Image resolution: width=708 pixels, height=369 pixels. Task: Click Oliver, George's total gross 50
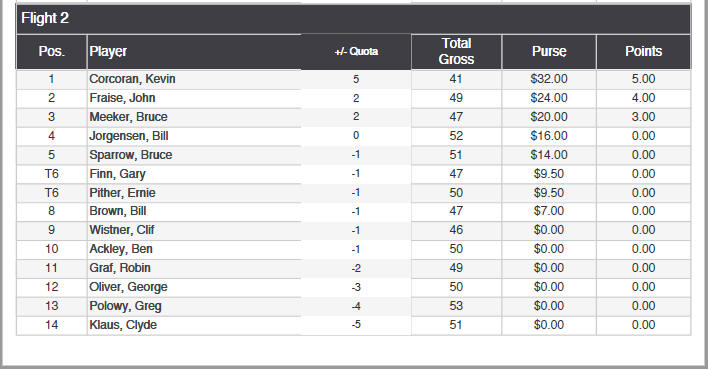pos(456,287)
